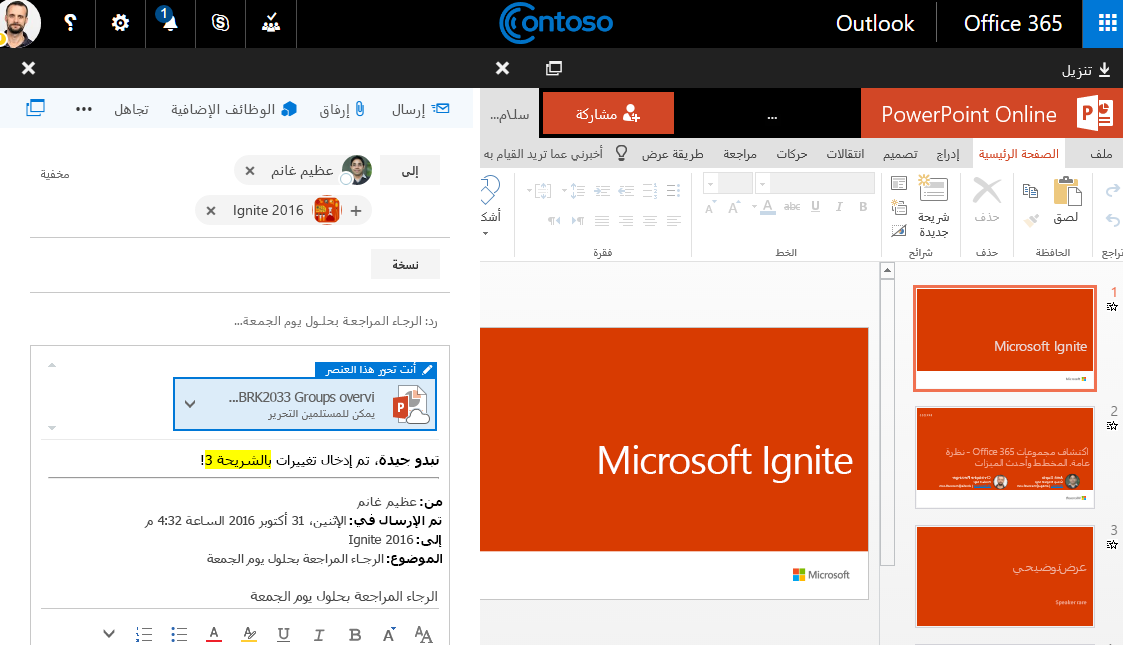1123x645 pixels.
Task: Open the PowerPoint Online ellipsis menu
Action: [x=771, y=116]
